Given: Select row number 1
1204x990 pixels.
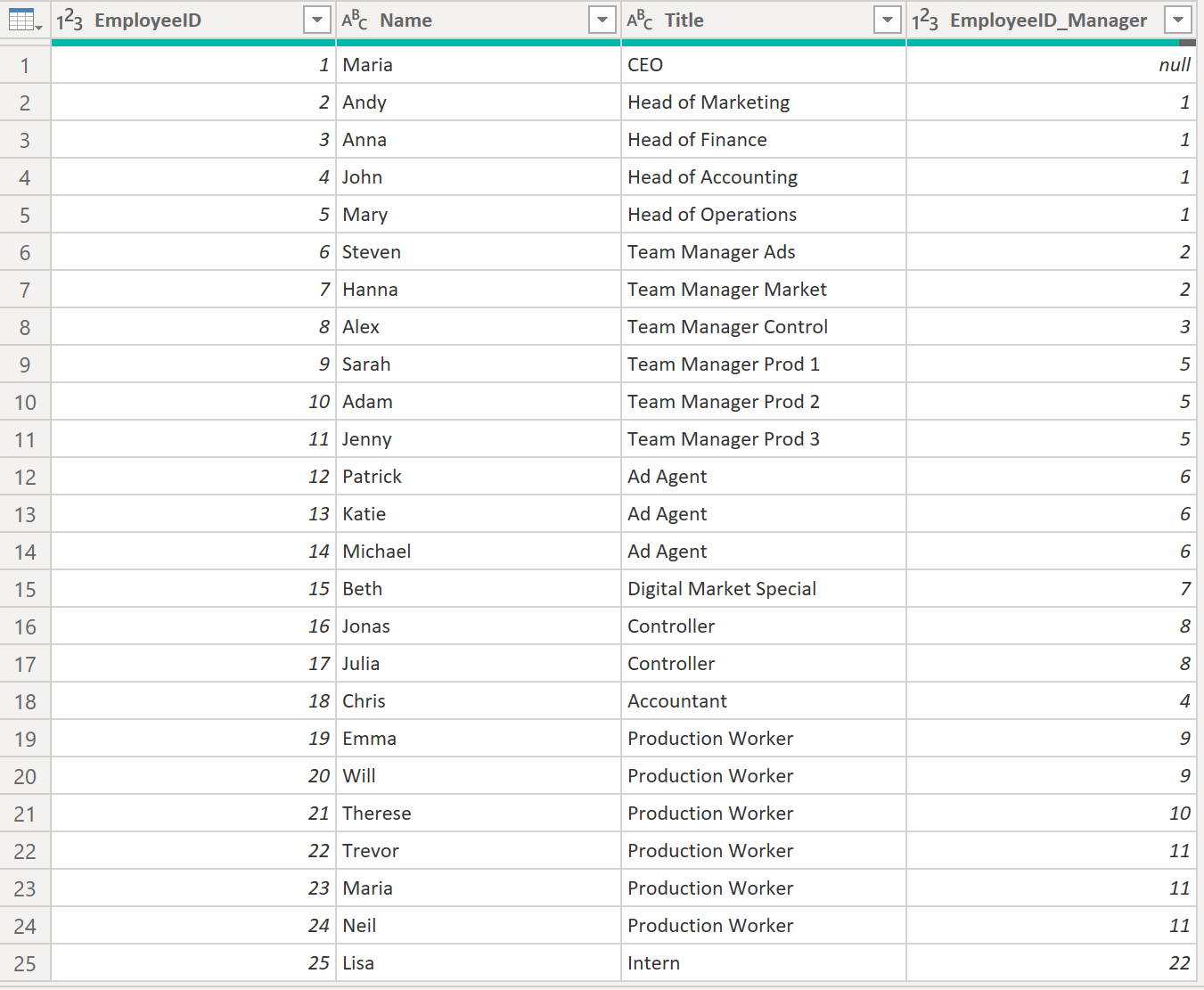Looking at the screenshot, I should [25, 64].
